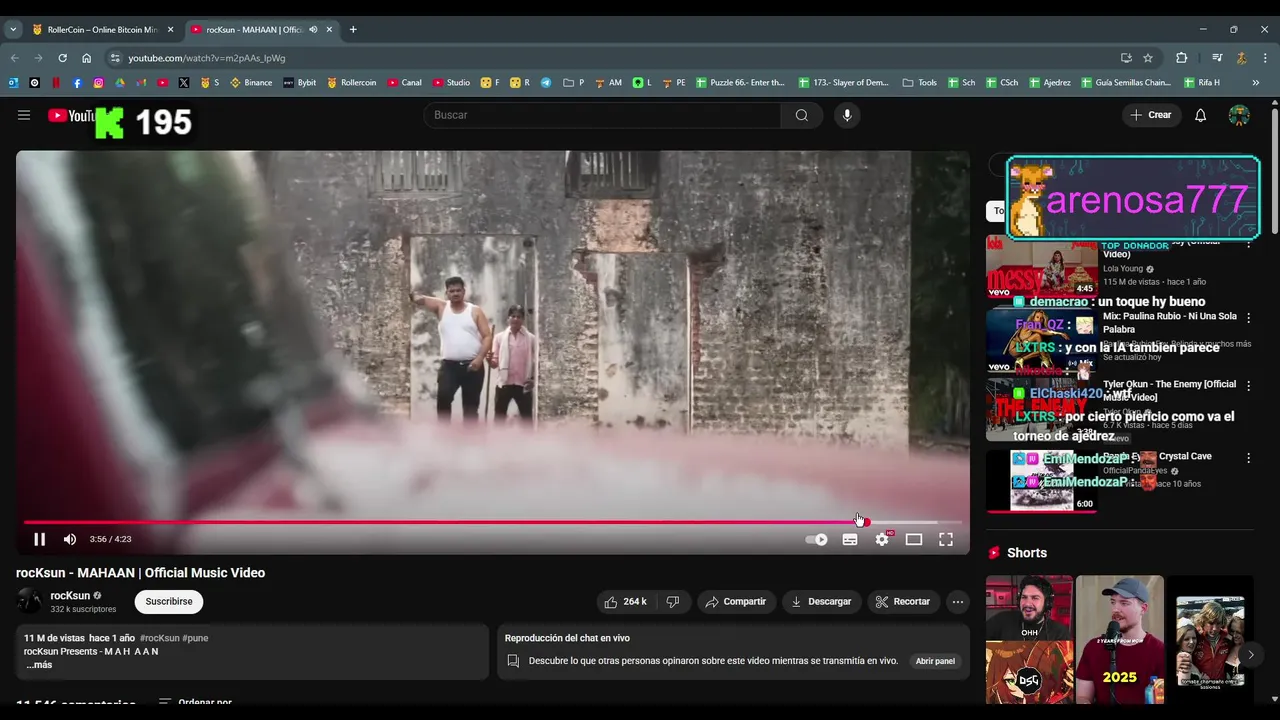
Task: Click #pune hashtag link
Action: 195,638
